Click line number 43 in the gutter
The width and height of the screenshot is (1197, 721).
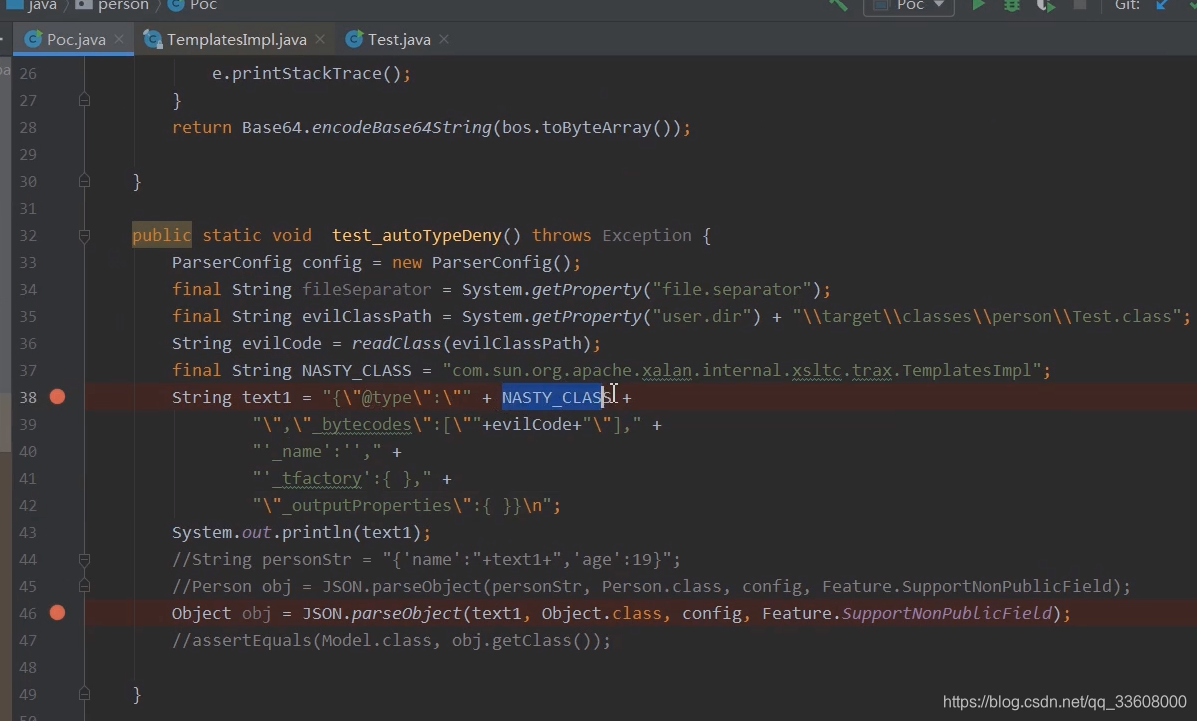tap(28, 532)
